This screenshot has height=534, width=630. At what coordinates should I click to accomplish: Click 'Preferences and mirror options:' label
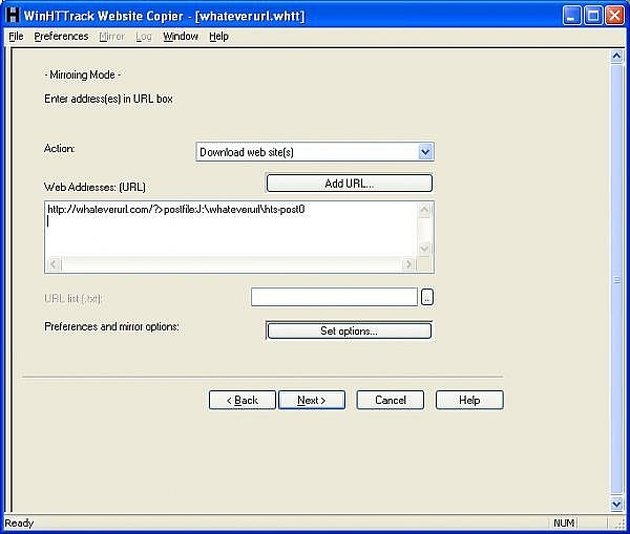pos(112,327)
